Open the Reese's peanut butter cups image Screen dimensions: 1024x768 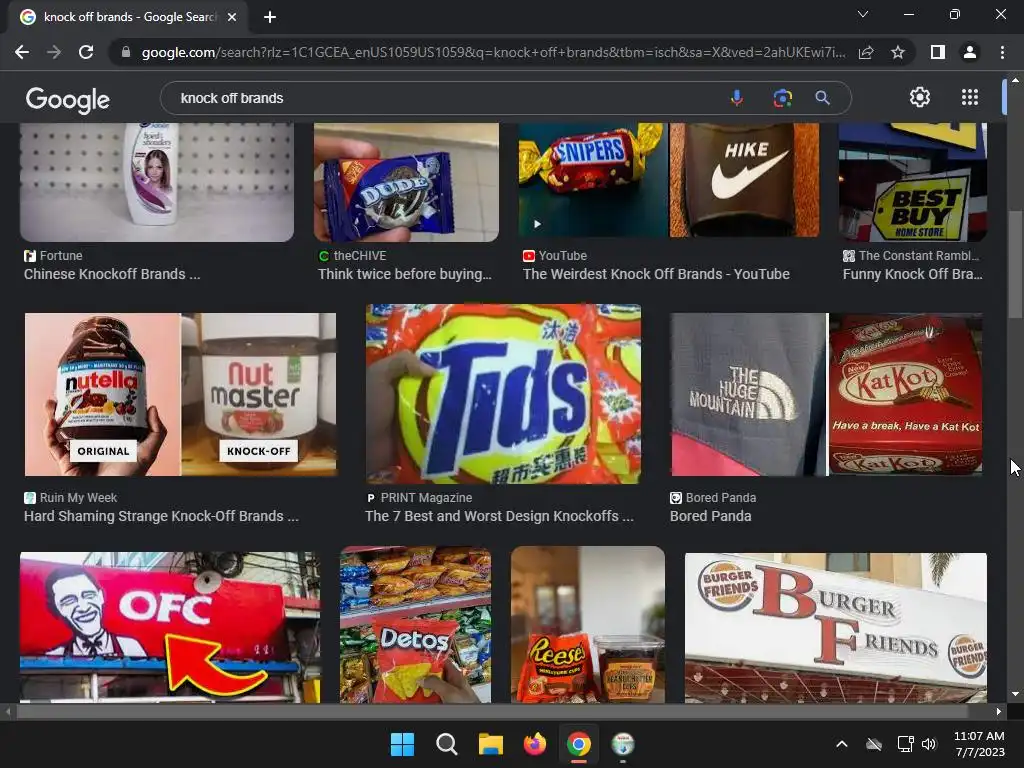coord(588,625)
